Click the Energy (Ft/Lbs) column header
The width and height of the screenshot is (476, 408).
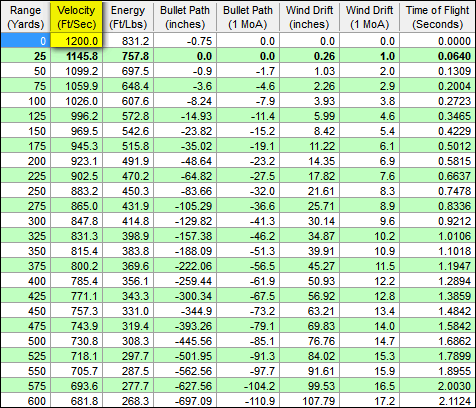click(x=128, y=17)
